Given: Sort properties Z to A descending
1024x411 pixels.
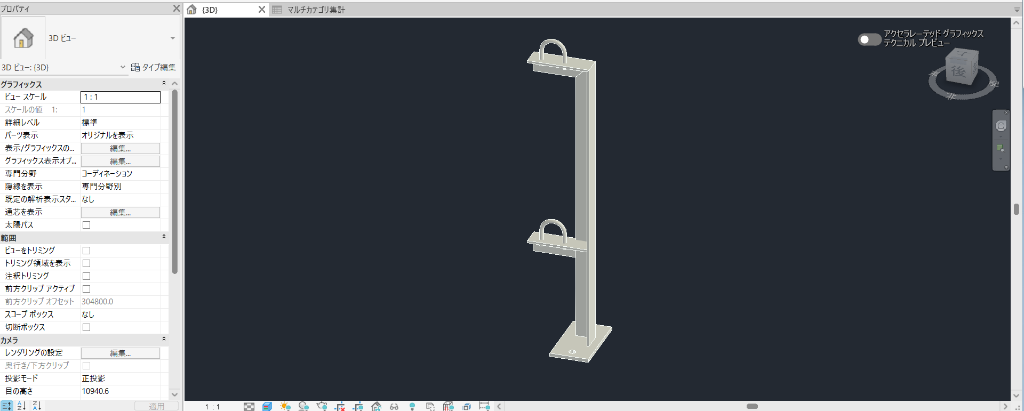Looking at the screenshot, I should 36,406.
